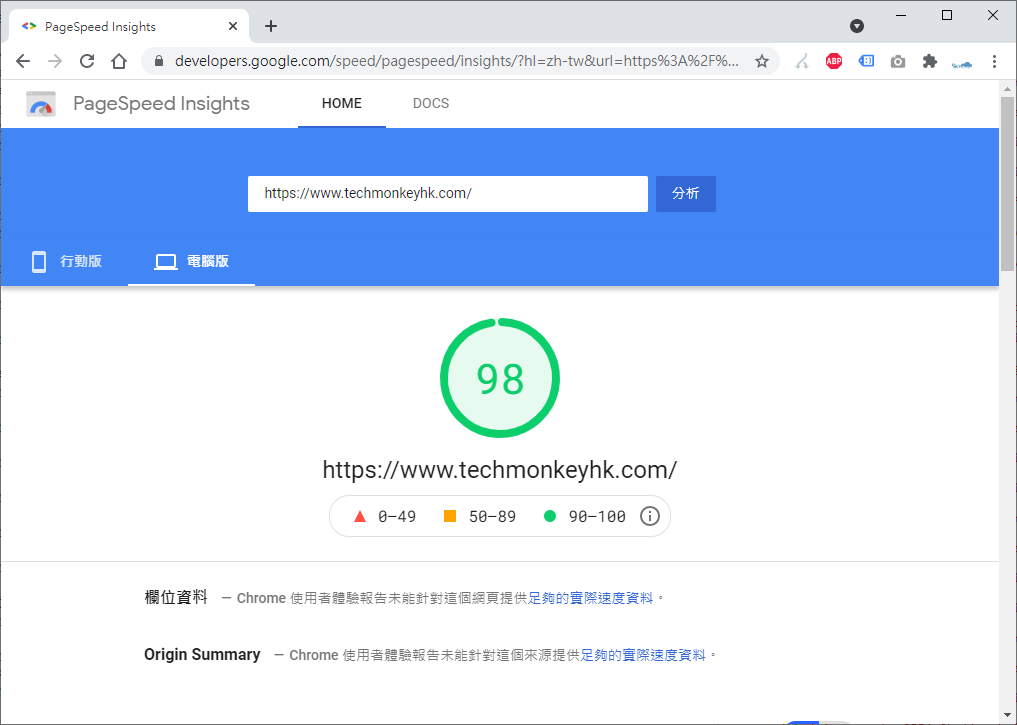Select the PageSpeed Insights browser tab
This screenshot has width=1017, height=725.
[x=129, y=27]
